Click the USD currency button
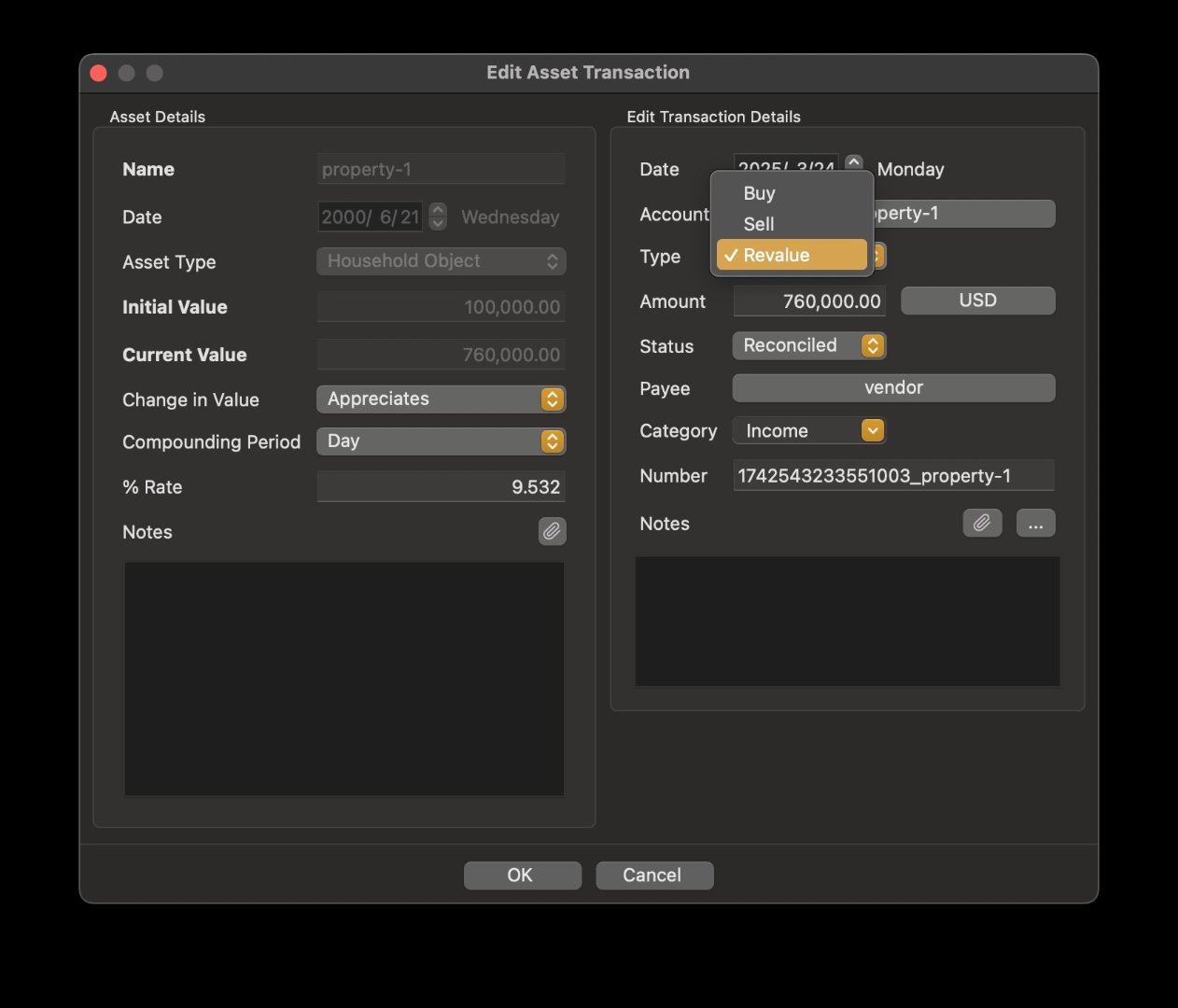Screen dimensions: 1178x1008 (977, 301)
